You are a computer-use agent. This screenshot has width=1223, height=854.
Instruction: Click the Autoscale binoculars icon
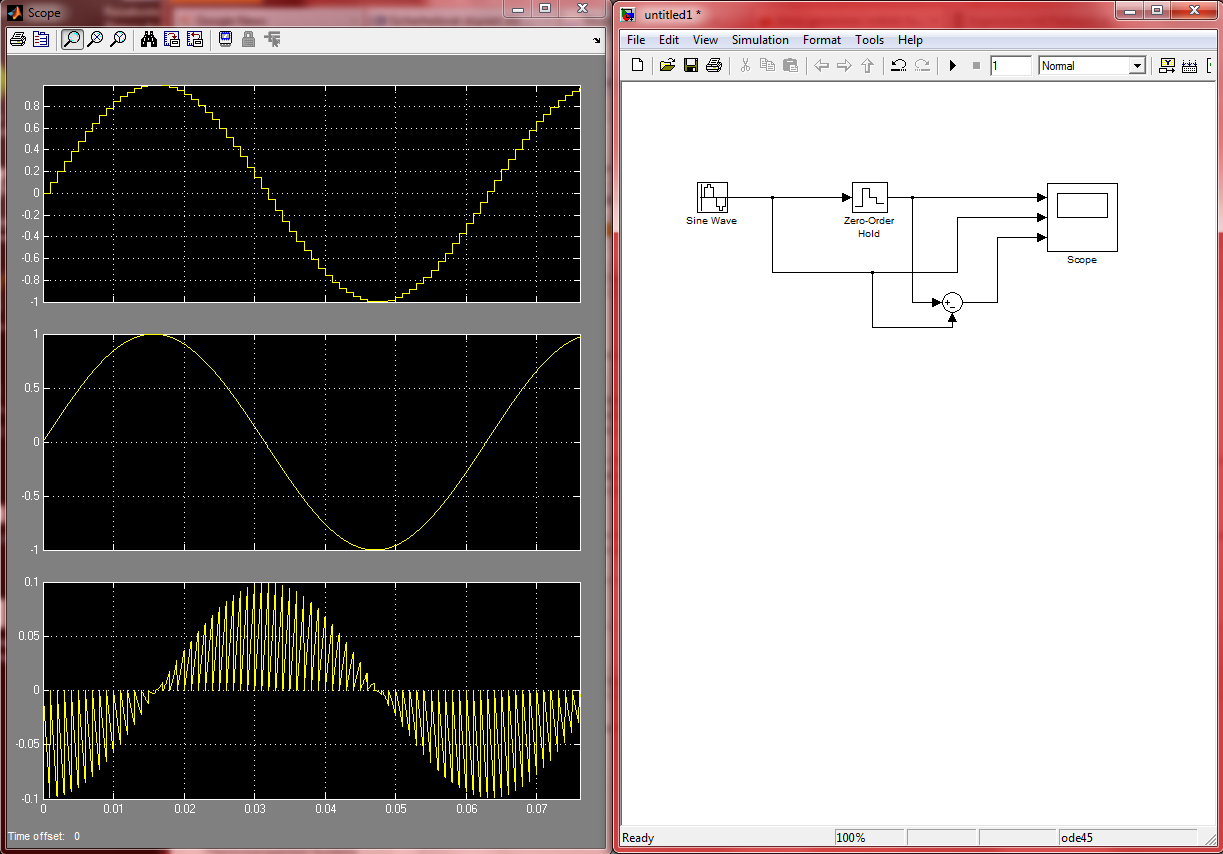(149, 40)
